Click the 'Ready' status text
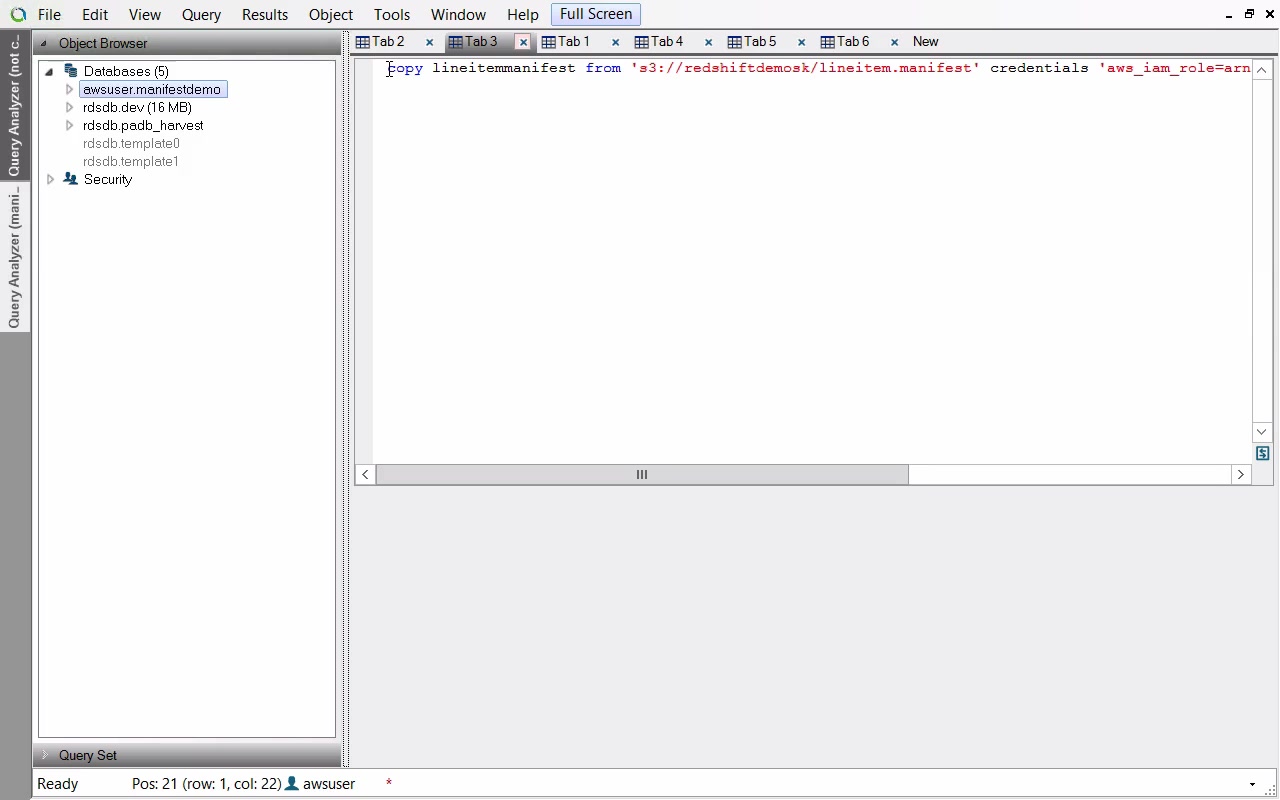This screenshot has width=1280, height=800. 58,784
